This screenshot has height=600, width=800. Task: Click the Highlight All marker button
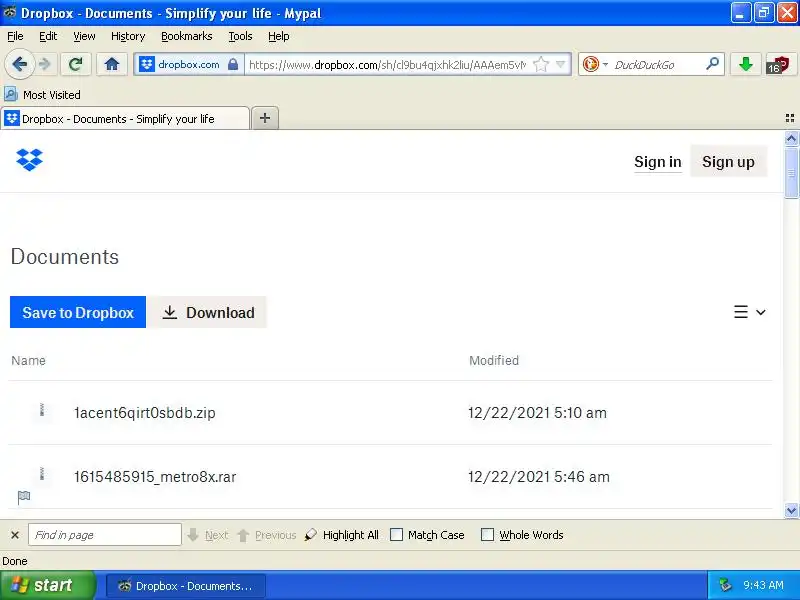click(x=341, y=535)
